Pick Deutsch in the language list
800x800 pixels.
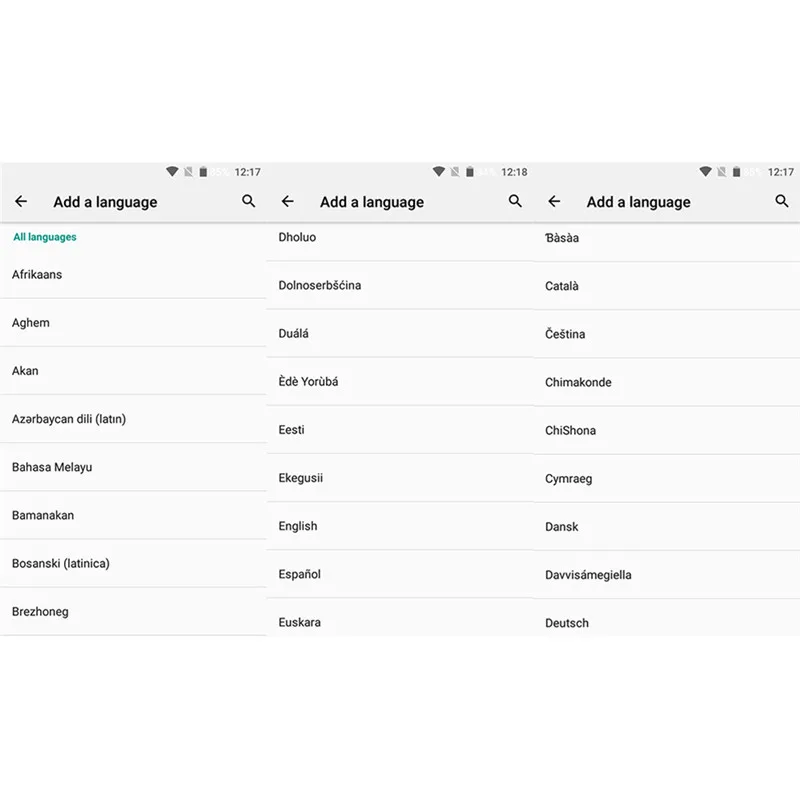(667, 623)
